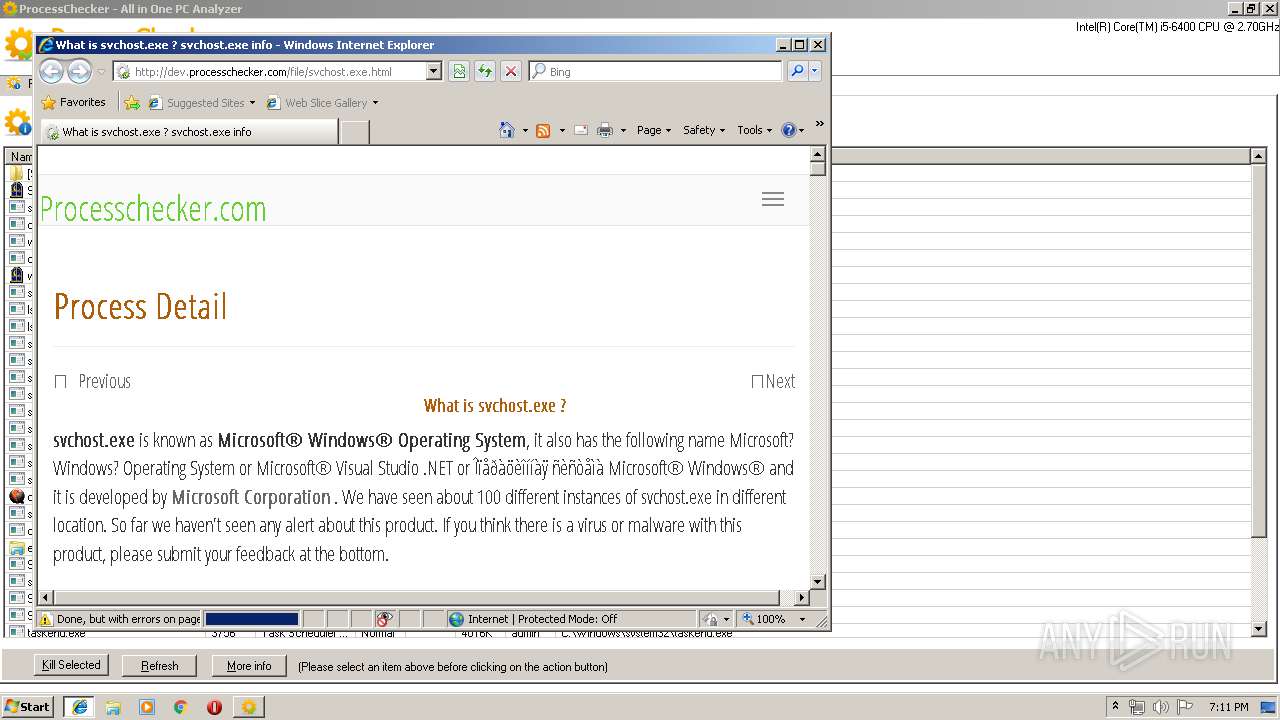Stop loading with the red X icon
The height and width of the screenshot is (720, 1280).
pyautogui.click(x=511, y=71)
